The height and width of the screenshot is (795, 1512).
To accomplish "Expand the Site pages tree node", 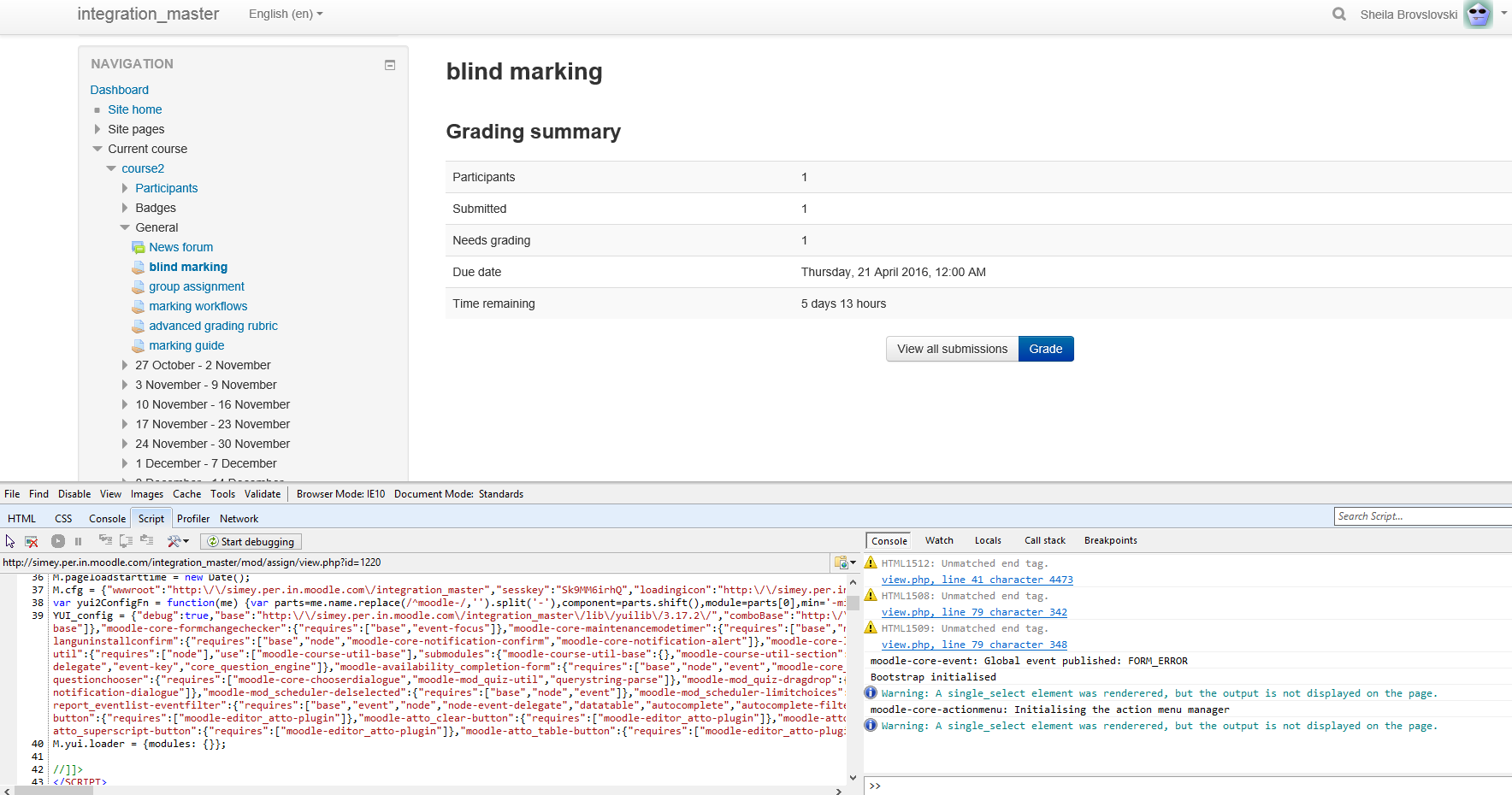I will [x=97, y=129].
